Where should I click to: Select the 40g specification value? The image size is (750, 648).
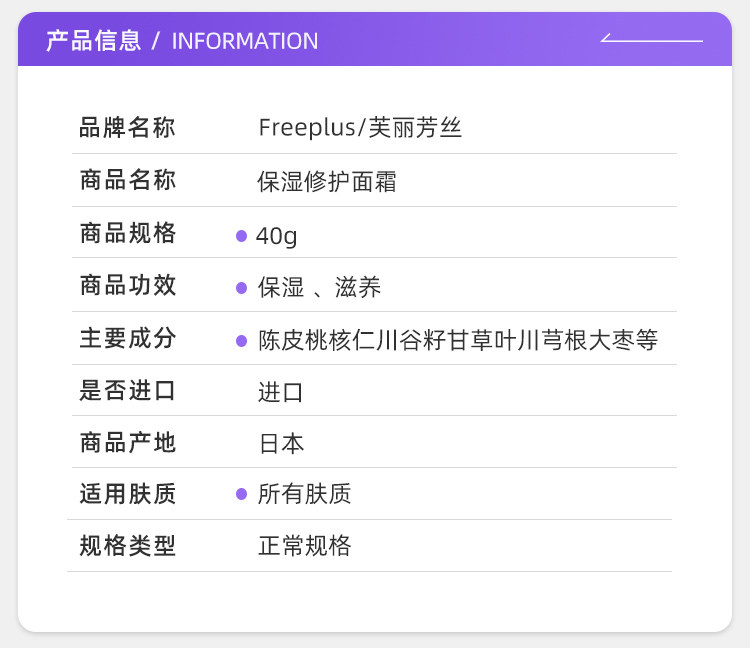277,236
